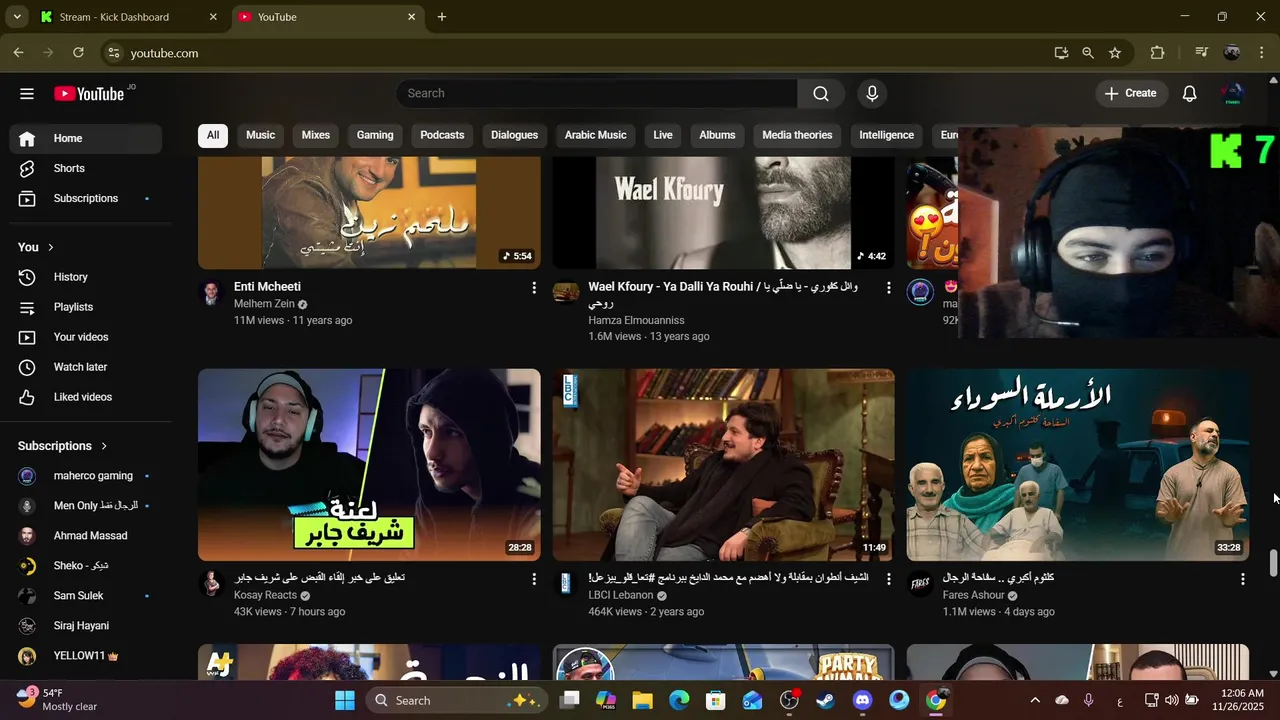Image resolution: width=1280 pixels, height=720 pixels.
Task: Open Discord from the taskbar
Action: pos(862,700)
